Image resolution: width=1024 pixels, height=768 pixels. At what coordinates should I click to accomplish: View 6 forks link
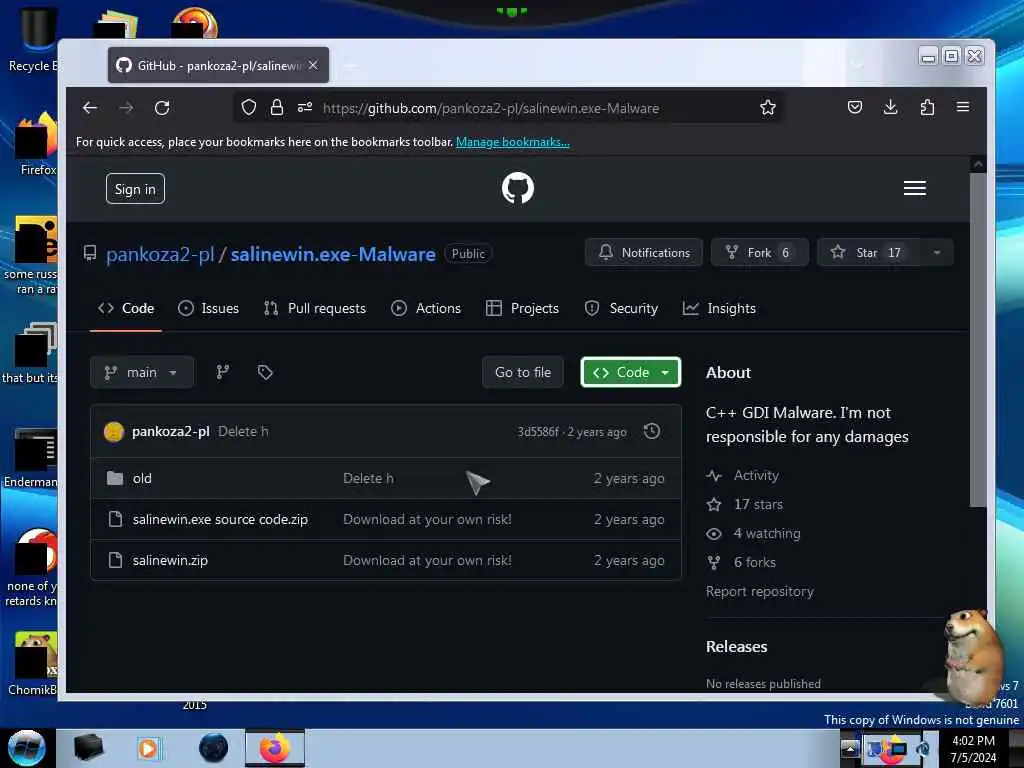pyautogui.click(x=754, y=562)
